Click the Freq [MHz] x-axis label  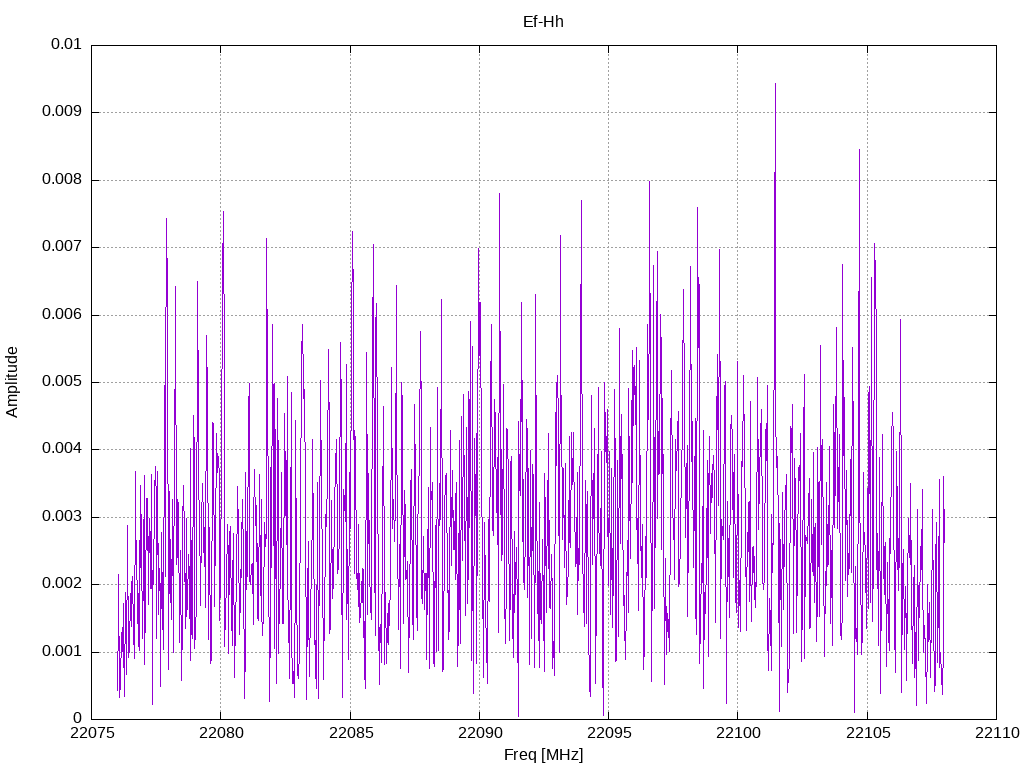(543, 755)
